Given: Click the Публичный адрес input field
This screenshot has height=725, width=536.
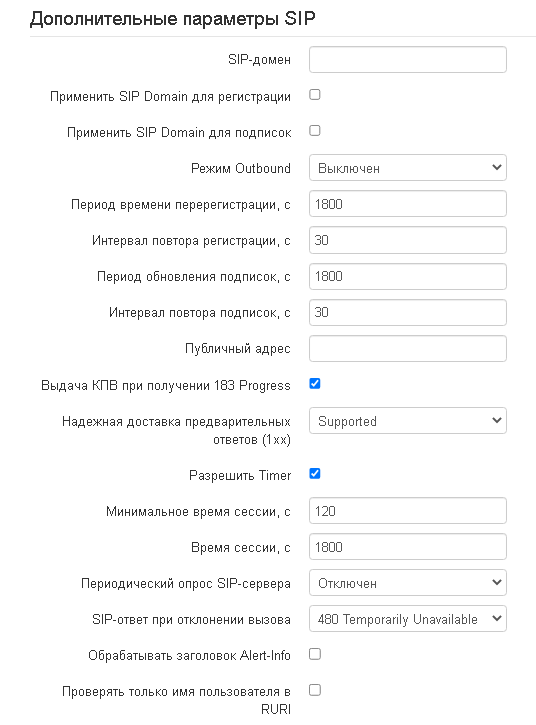Looking at the screenshot, I should [x=407, y=348].
